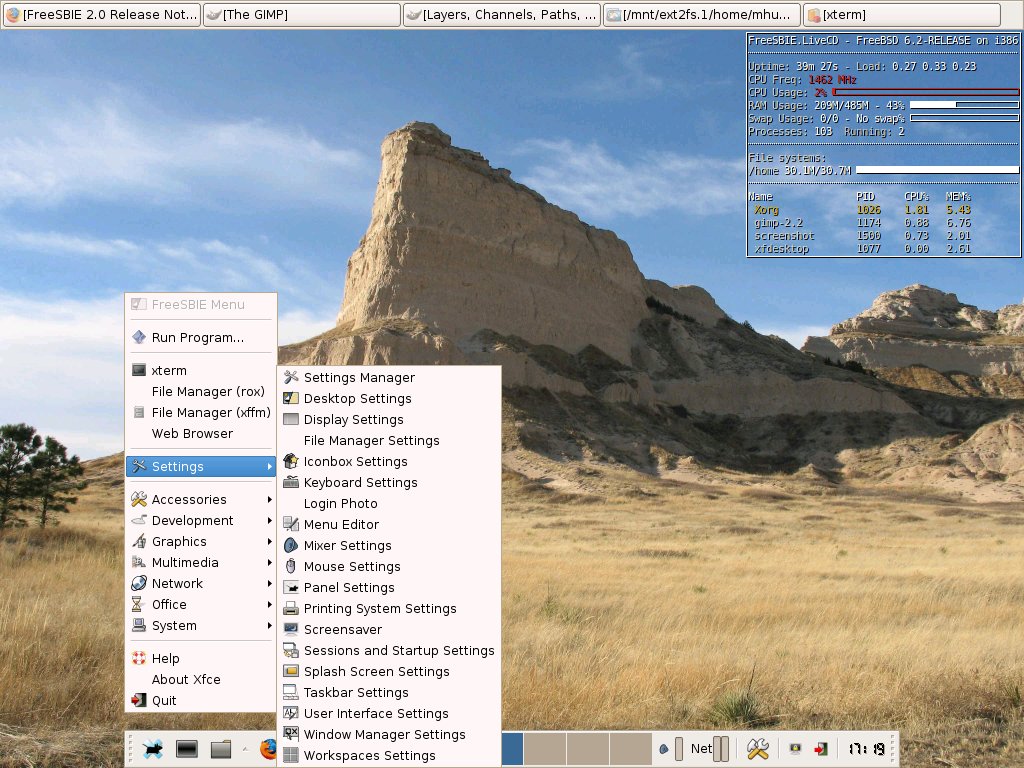The image size is (1024, 768).
Task: Adjust the panel volume slider
Action: click(x=679, y=749)
